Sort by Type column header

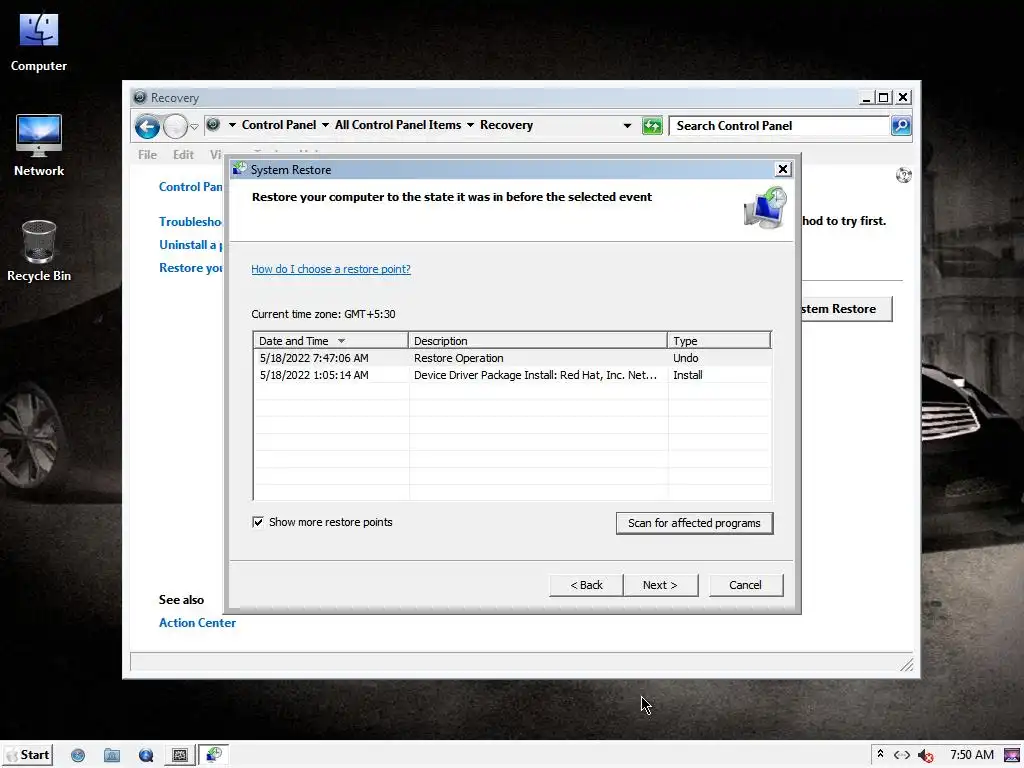tap(719, 341)
